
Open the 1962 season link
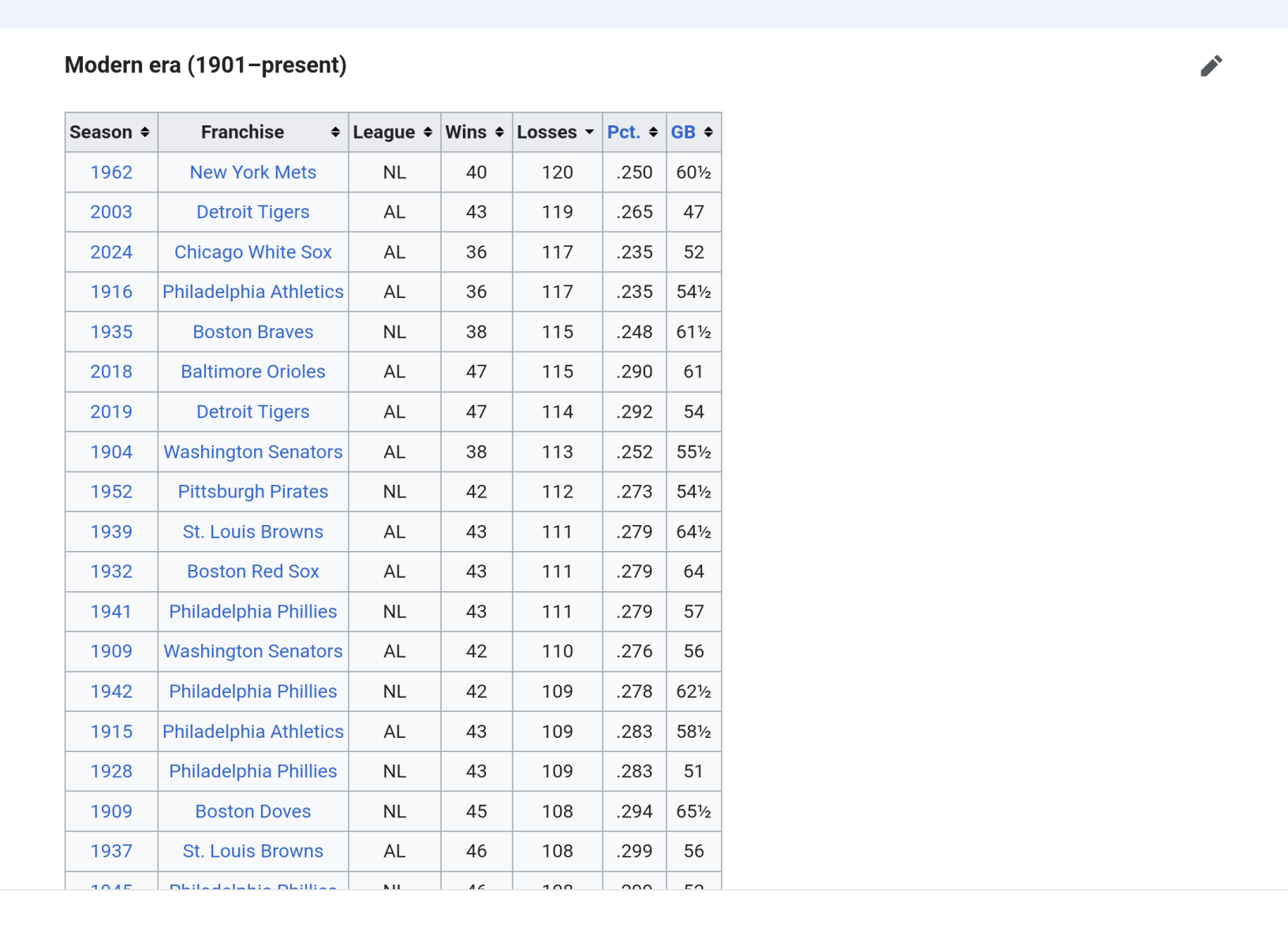pos(111,173)
